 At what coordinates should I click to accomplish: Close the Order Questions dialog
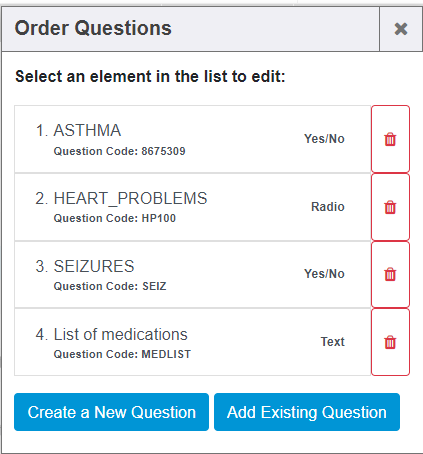click(401, 29)
